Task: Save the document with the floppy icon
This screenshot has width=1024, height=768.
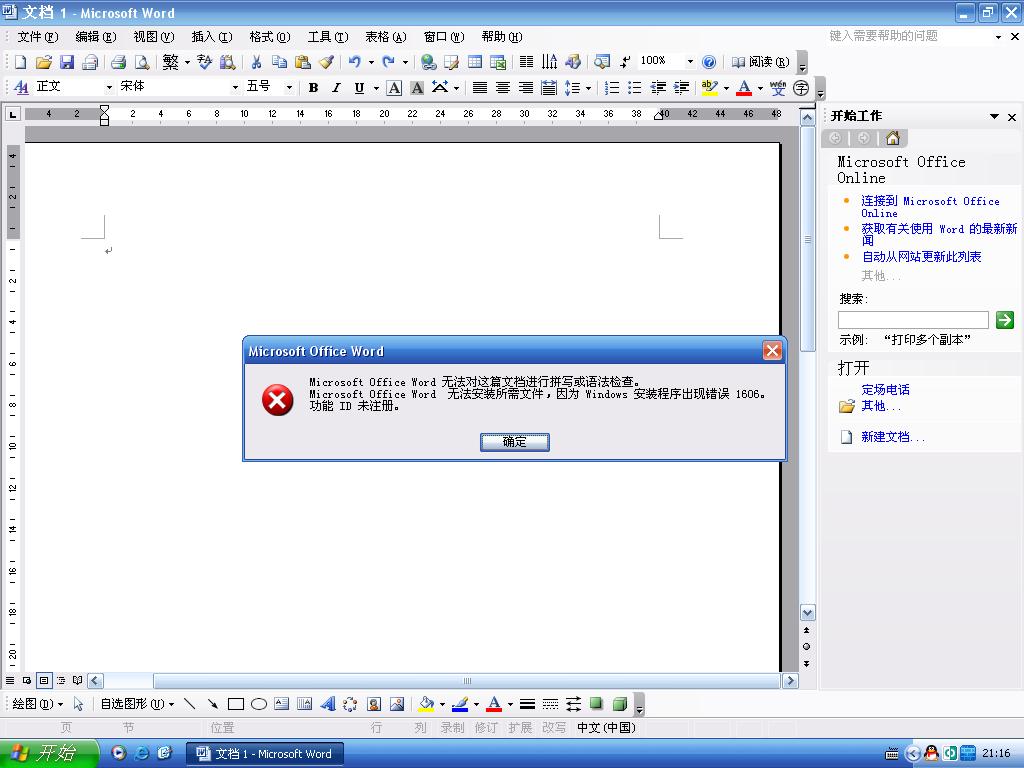Action: pos(67,62)
